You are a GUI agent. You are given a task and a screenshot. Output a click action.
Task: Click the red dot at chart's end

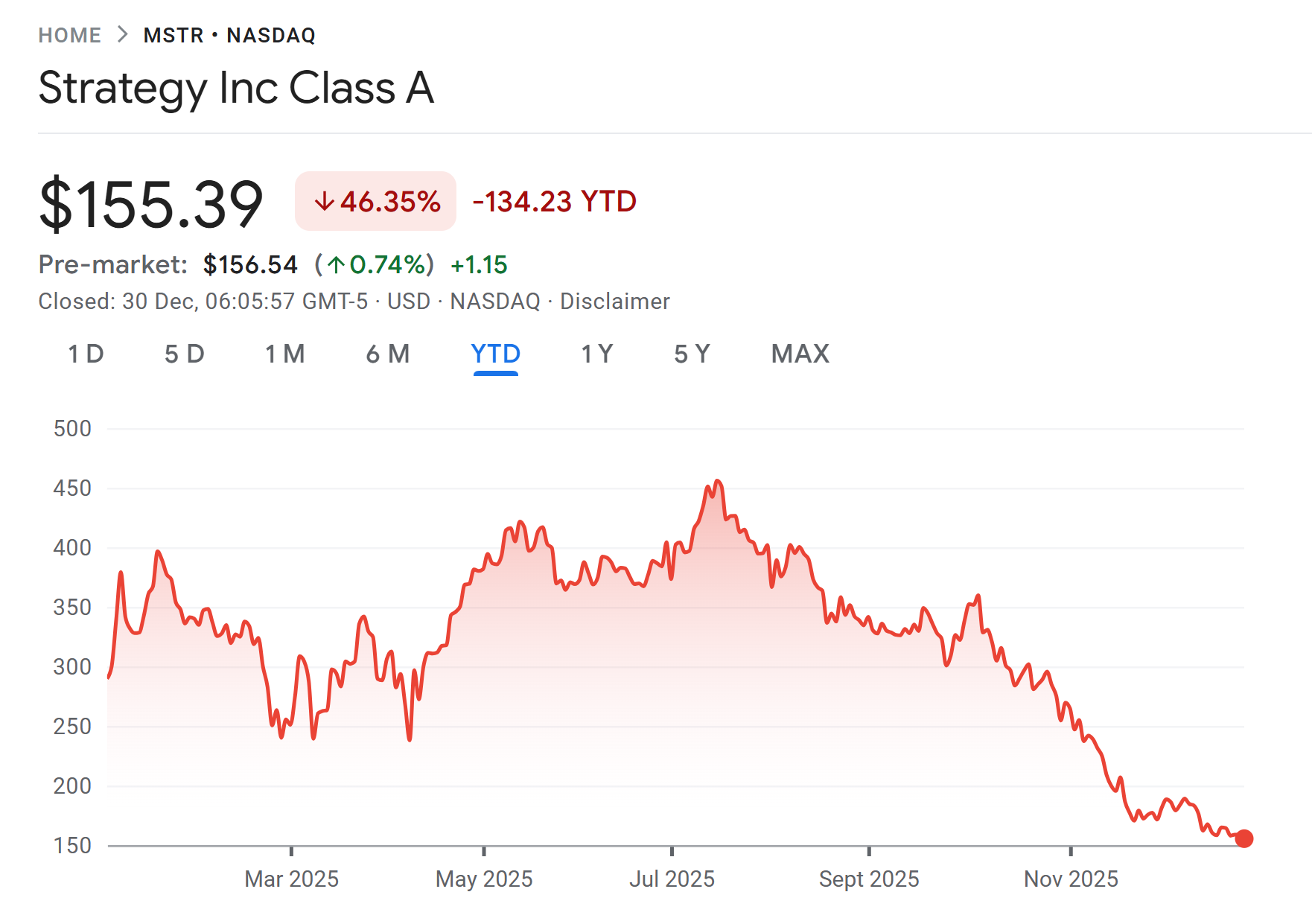[x=1243, y=839]
